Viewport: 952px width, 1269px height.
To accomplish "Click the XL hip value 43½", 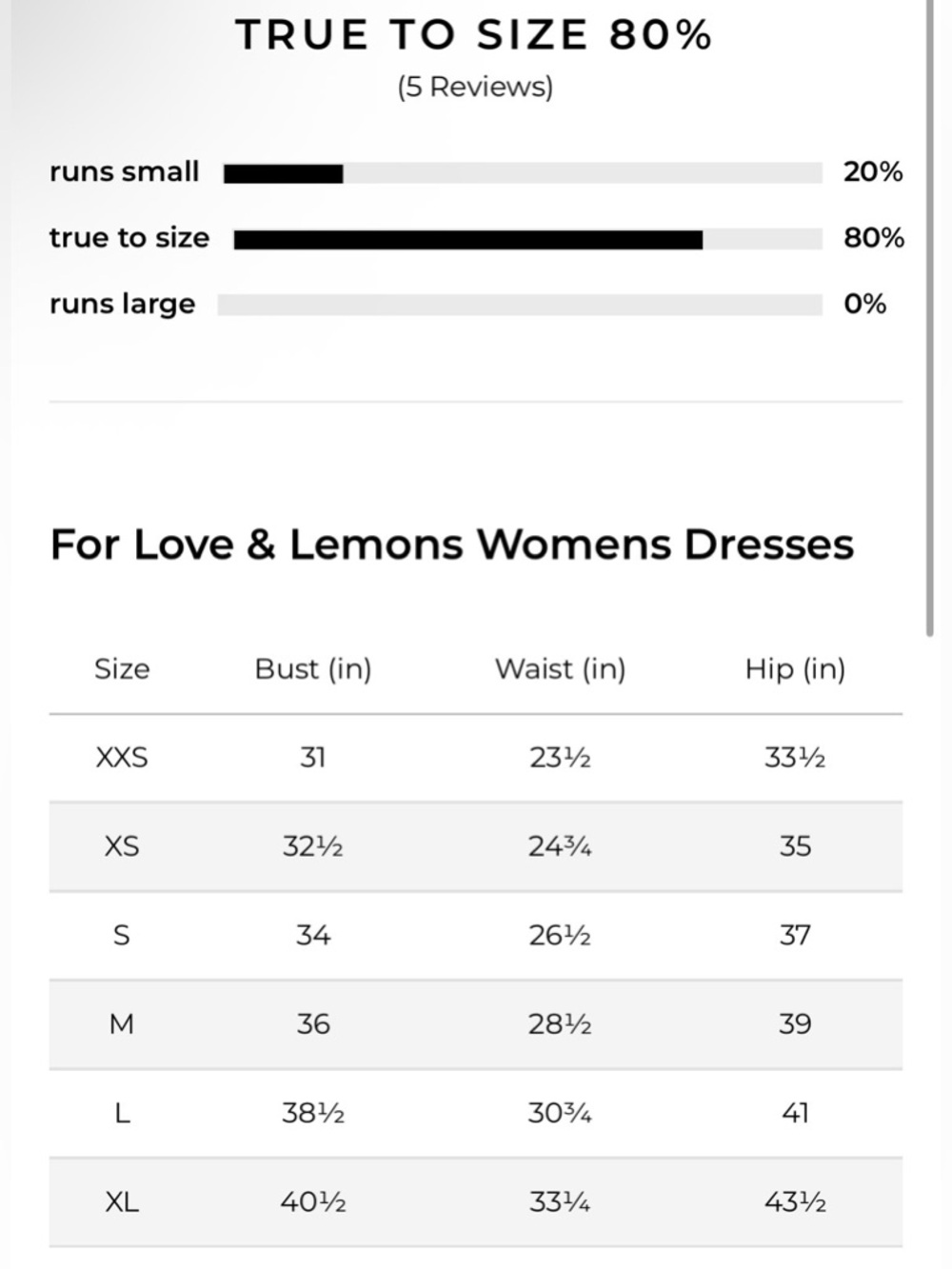I will coord(795,1201).
